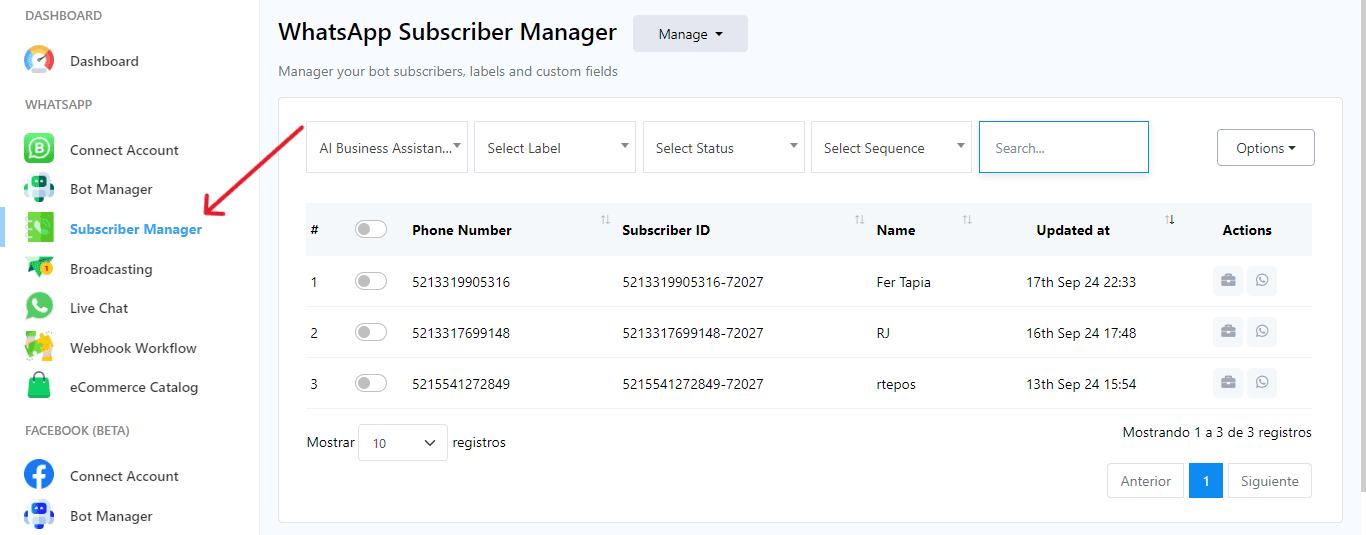Viewport: 1366px width, 535px height.
Task: Open the eCommerce Catalog shopping bag icon
Action: coord(39,387)
